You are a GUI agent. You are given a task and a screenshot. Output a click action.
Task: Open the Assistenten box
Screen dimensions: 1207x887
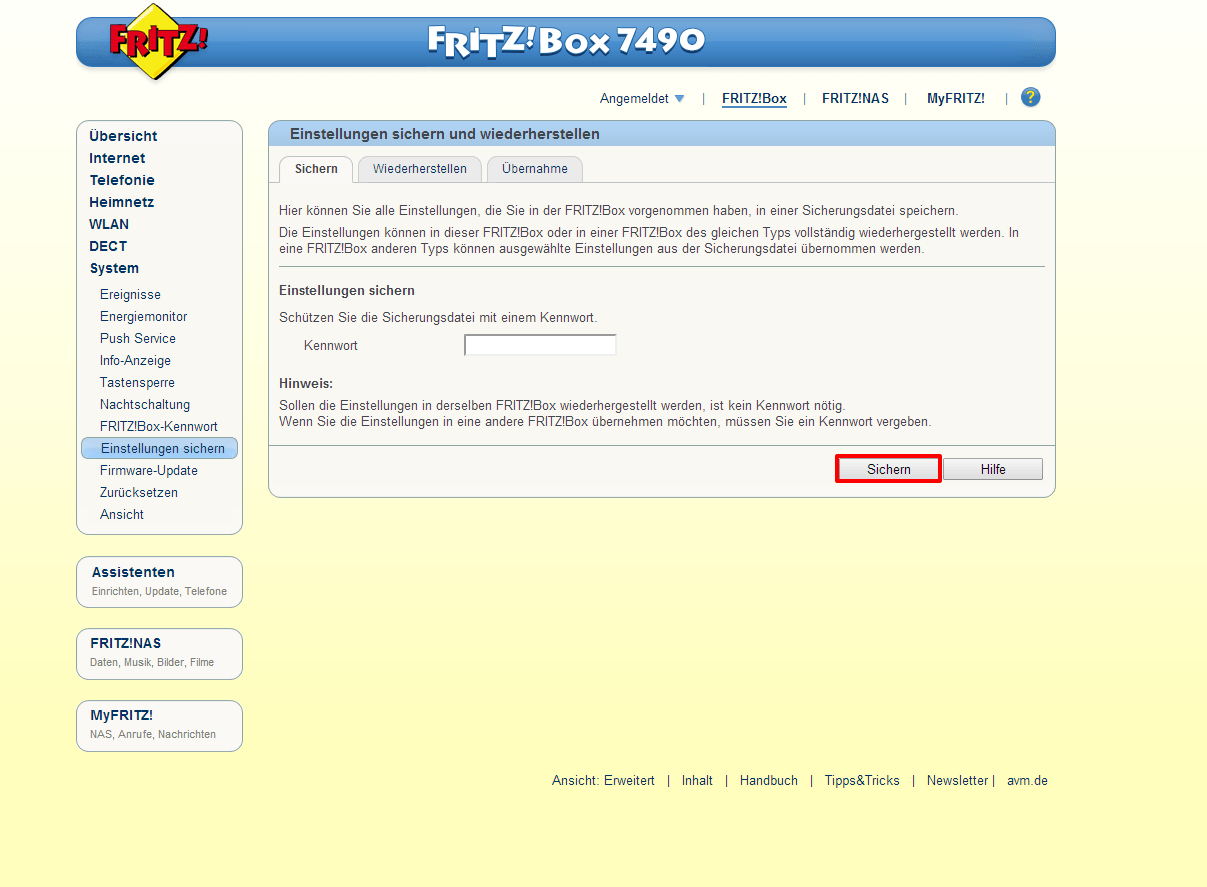(160, 581)
